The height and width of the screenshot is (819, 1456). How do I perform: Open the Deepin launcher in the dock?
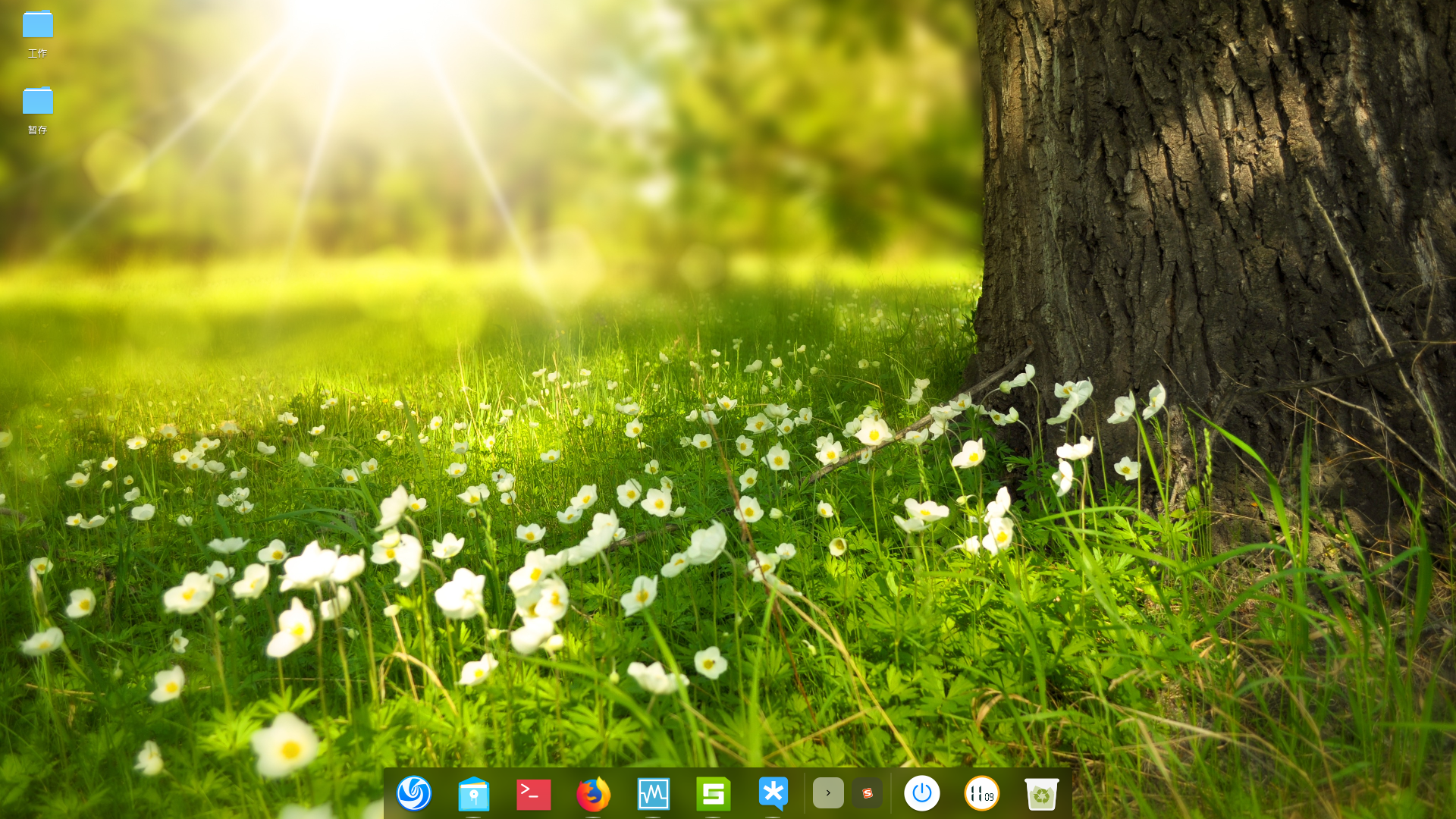tap(414, 793)
